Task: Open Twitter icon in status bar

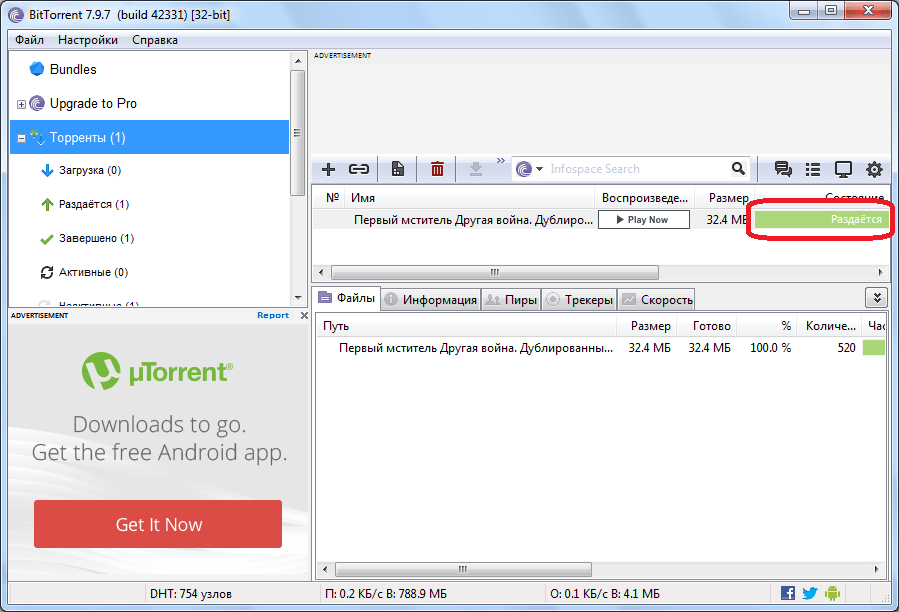Action: point(810,593)
